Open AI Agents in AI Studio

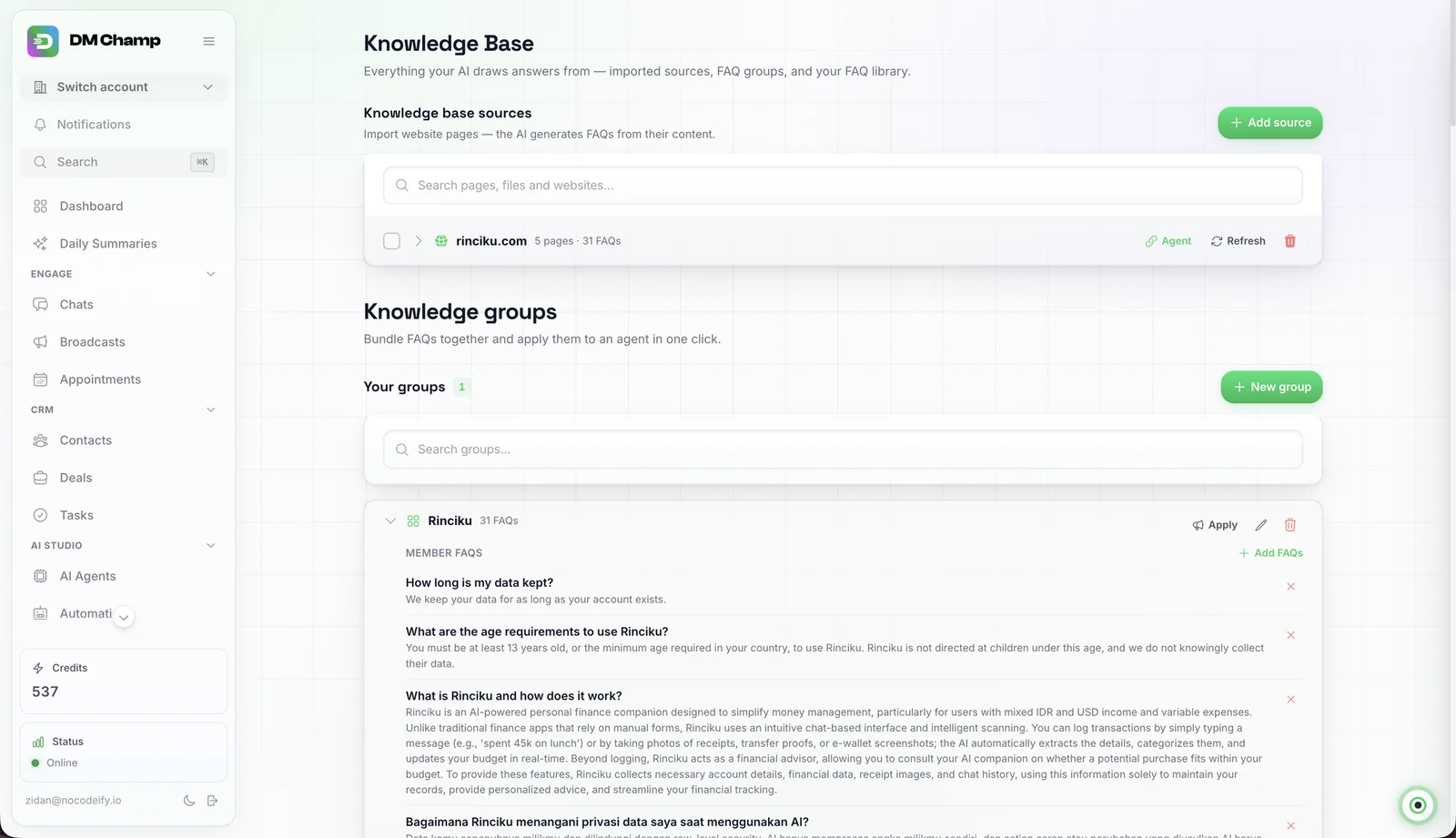coord(124,576)
